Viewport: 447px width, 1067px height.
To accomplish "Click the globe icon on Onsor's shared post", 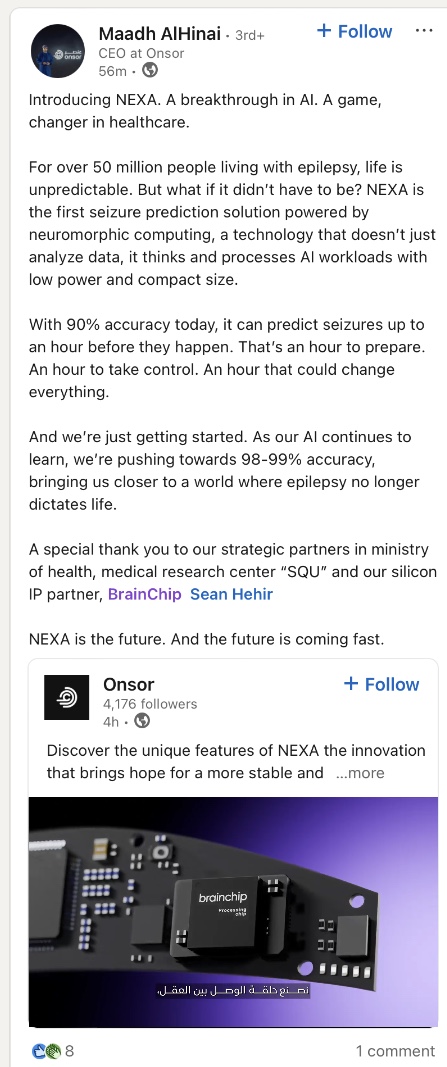I will coord(143,721).
